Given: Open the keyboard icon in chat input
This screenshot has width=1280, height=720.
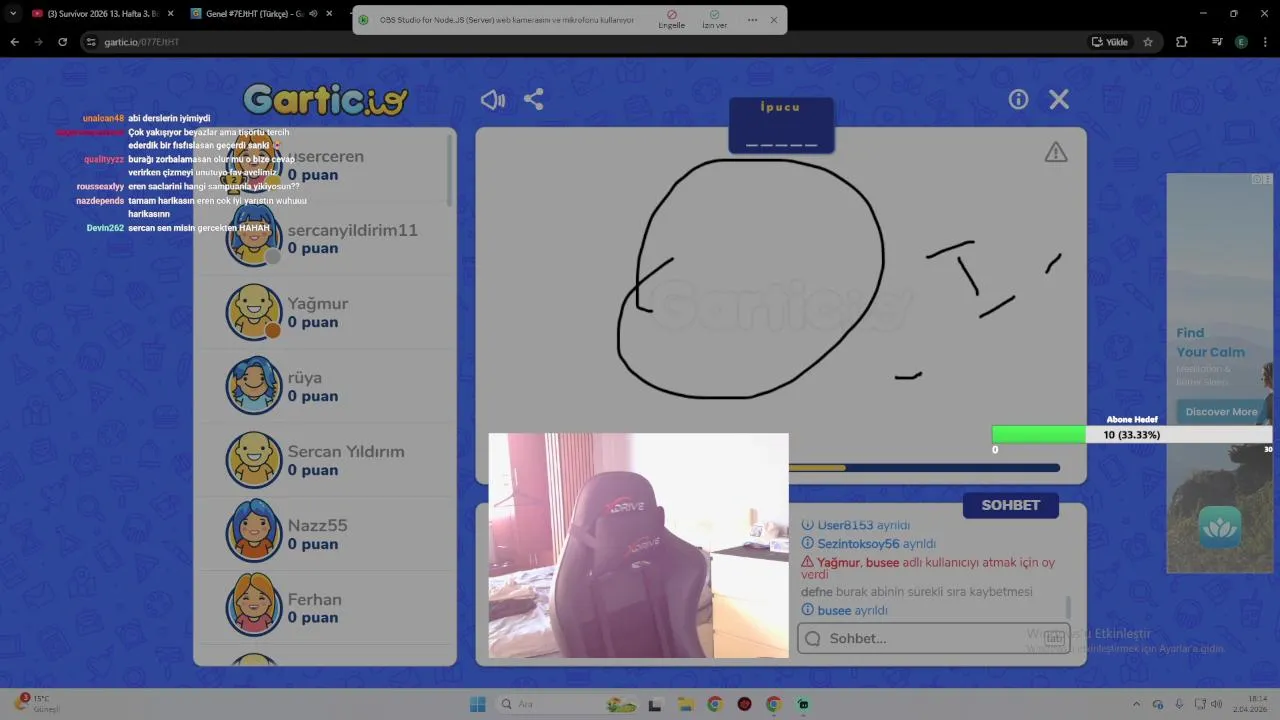Looking at the screenshot, I should 1054,638.
